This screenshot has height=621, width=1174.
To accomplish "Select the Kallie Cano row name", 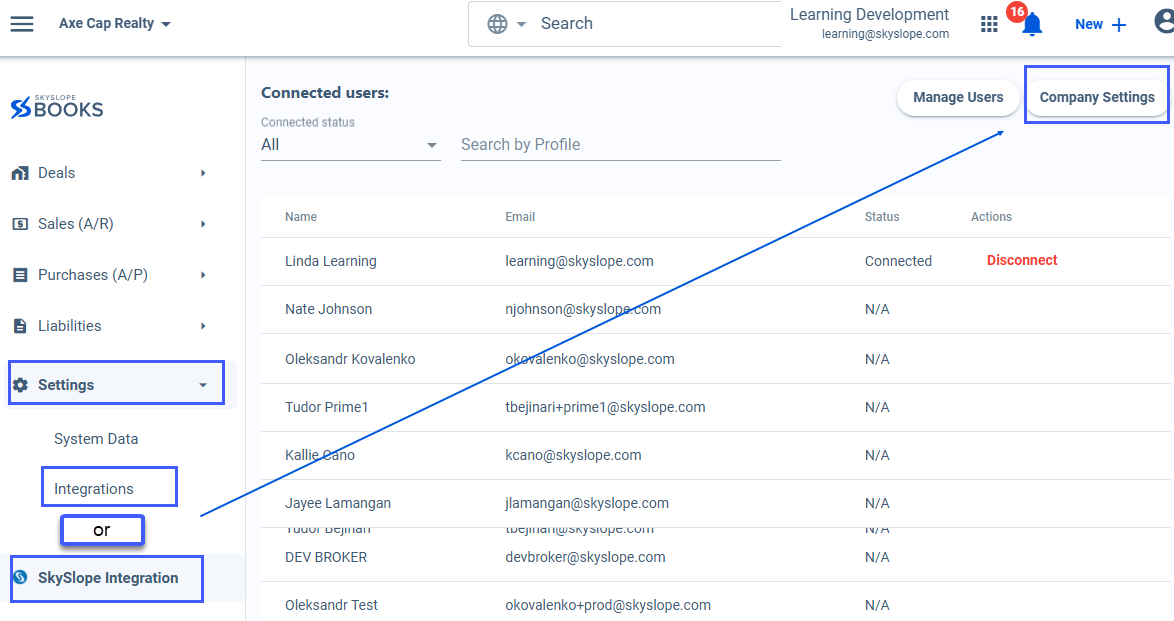I will 320,455.
